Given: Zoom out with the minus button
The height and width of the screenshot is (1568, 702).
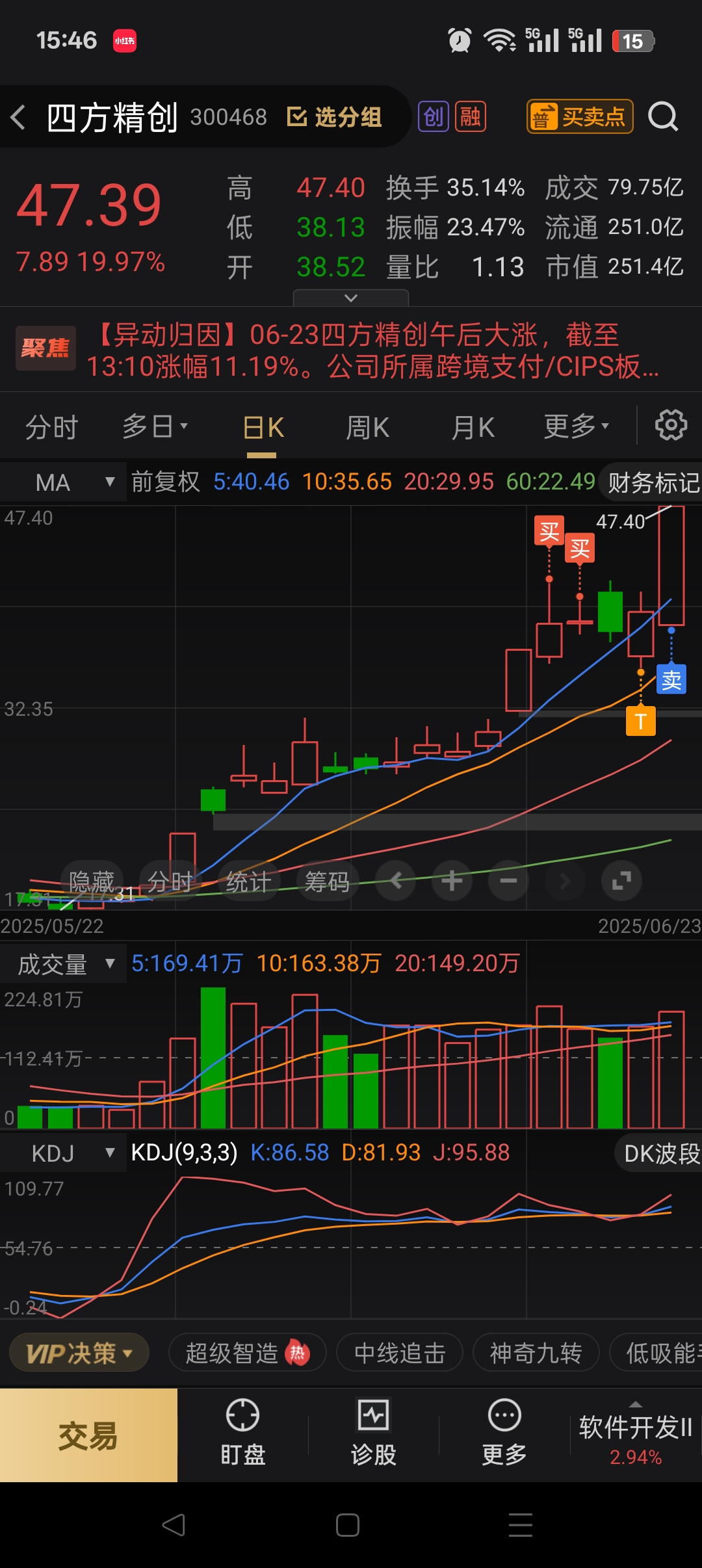Looking at the screenshot, I should (x=508, y=881).
